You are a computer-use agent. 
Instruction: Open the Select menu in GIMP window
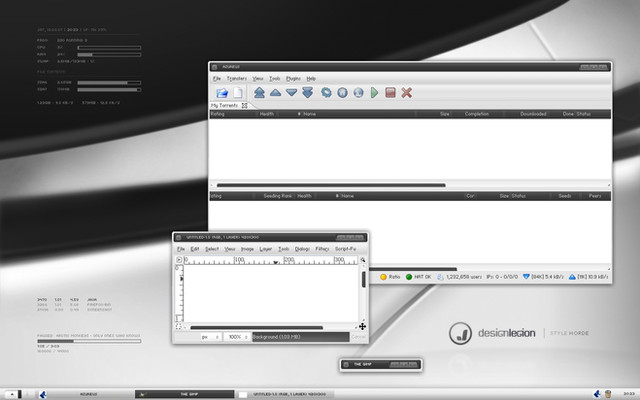(x=212, y=249)
